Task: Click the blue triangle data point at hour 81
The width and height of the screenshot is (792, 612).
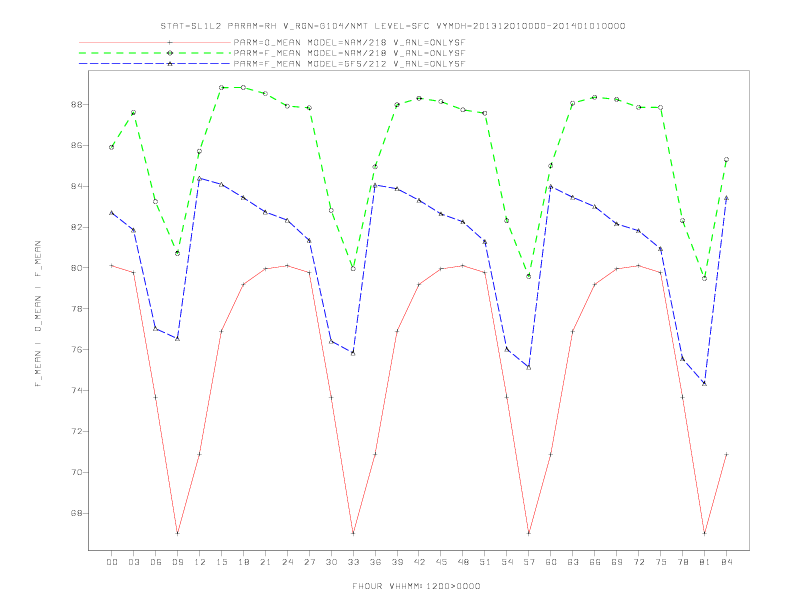Action: [x=705, y=384]
